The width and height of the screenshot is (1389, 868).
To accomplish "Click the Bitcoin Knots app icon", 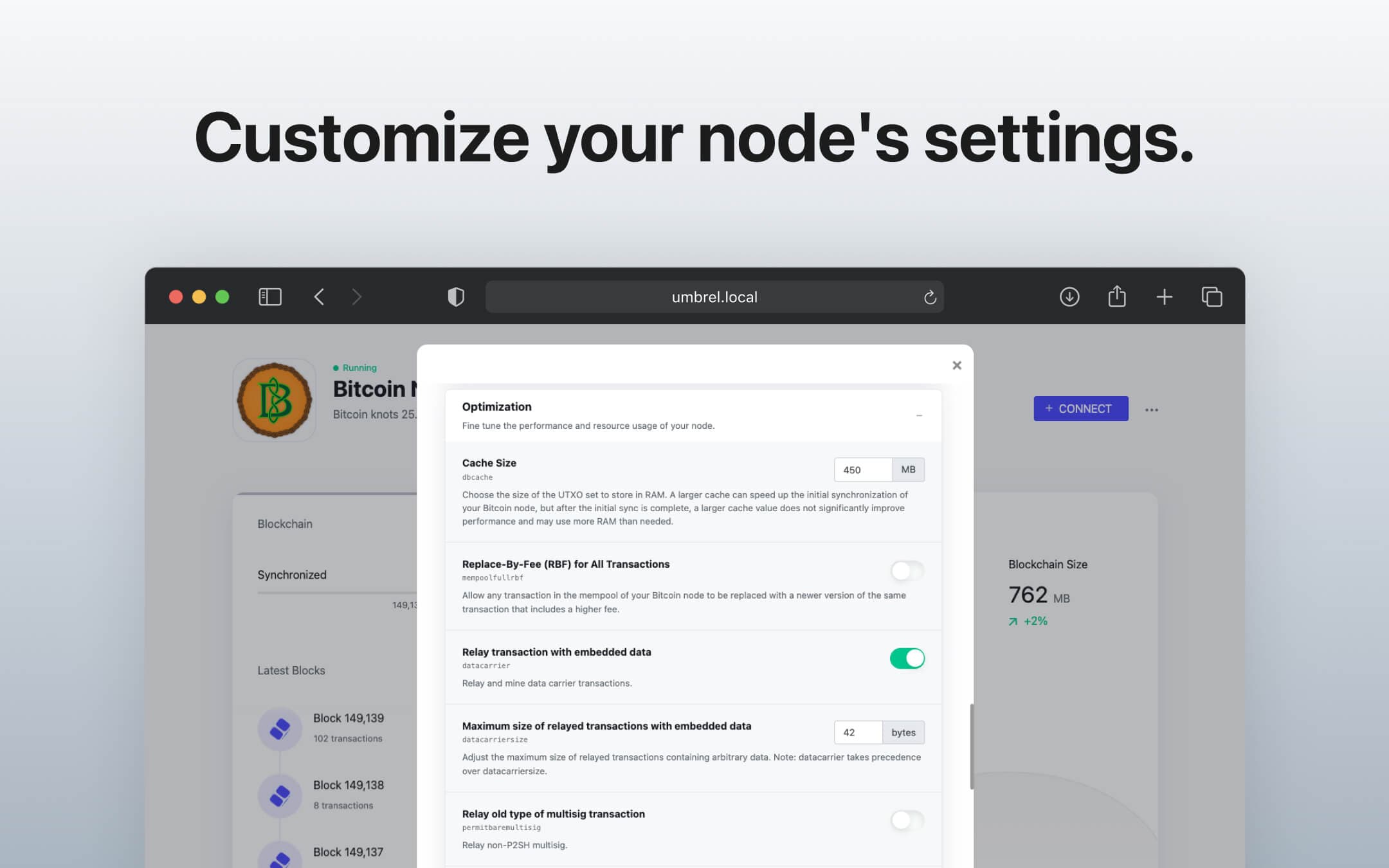I will click(x=275, y=400).
